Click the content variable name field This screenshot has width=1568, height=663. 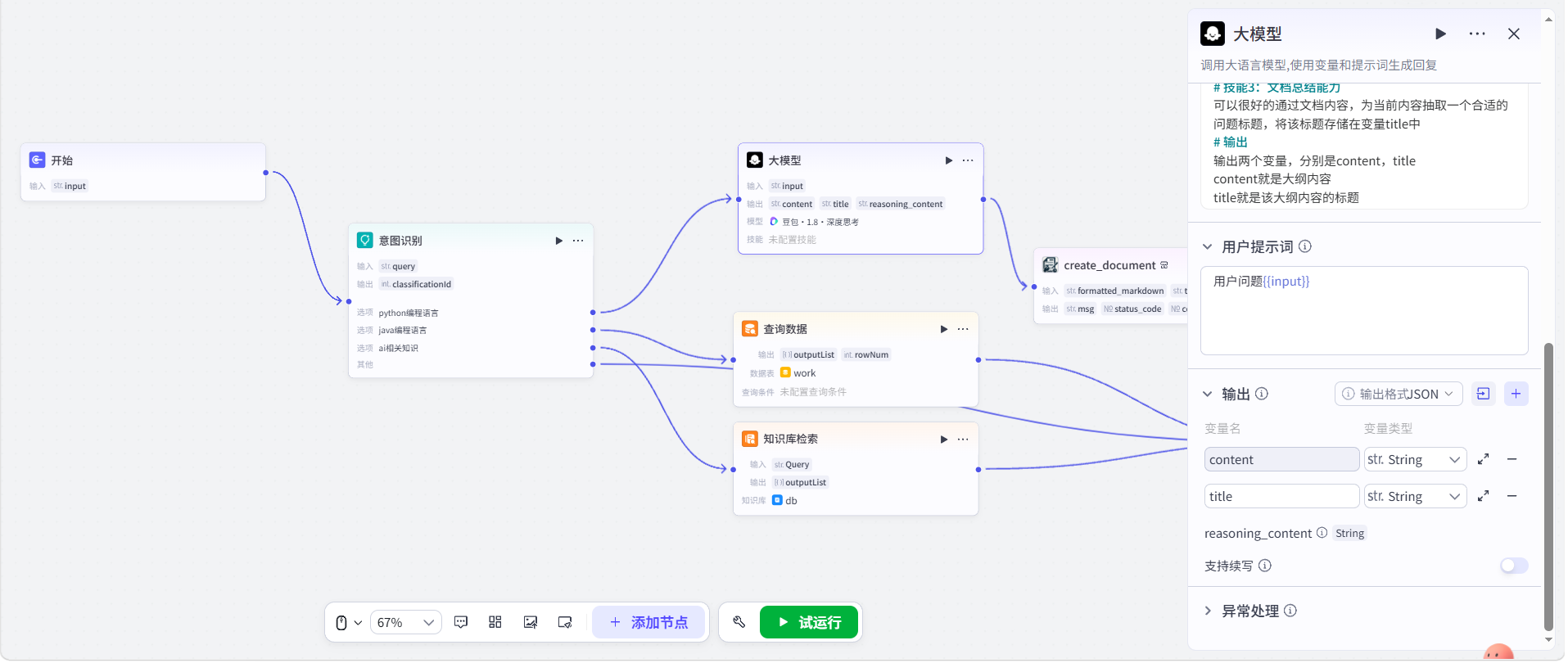[x=1282, y=459]
